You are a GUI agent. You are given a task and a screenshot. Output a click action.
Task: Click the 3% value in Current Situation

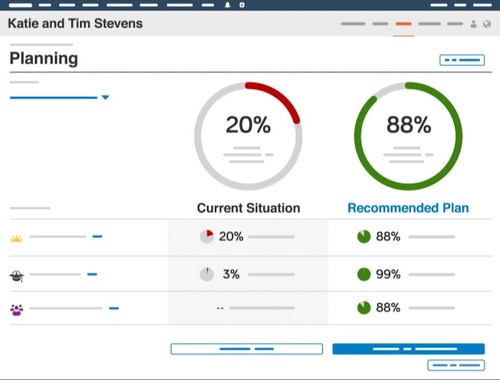[x=231, y=274]
